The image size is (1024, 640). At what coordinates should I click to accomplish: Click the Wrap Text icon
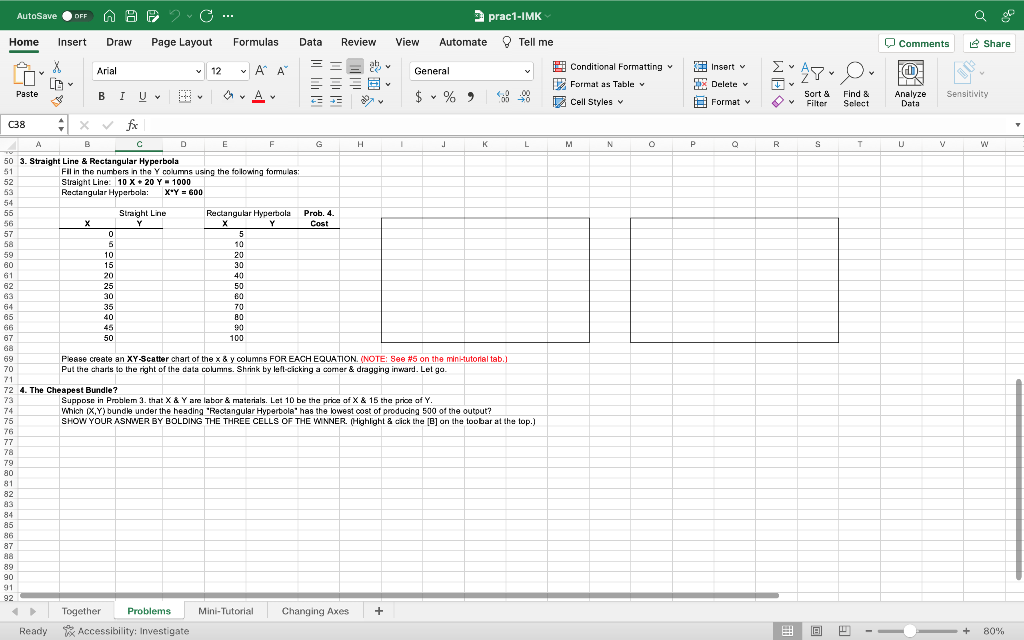pyautogui.click(x=375, y=66)
